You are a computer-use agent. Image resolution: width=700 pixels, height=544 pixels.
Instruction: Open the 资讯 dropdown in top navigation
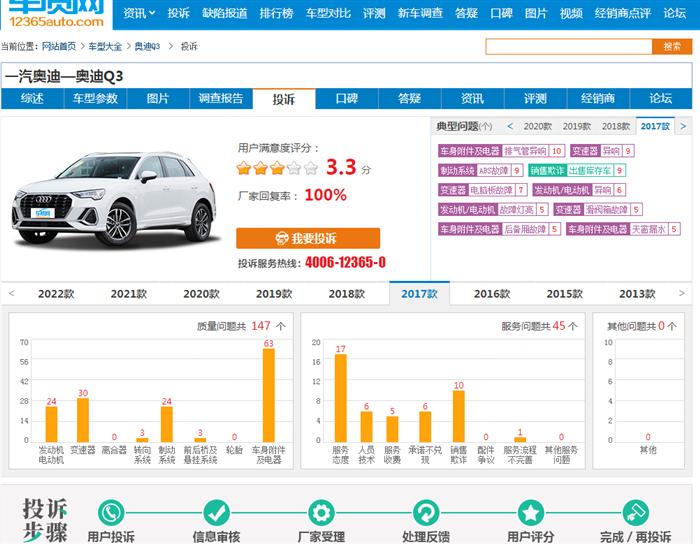139,13
